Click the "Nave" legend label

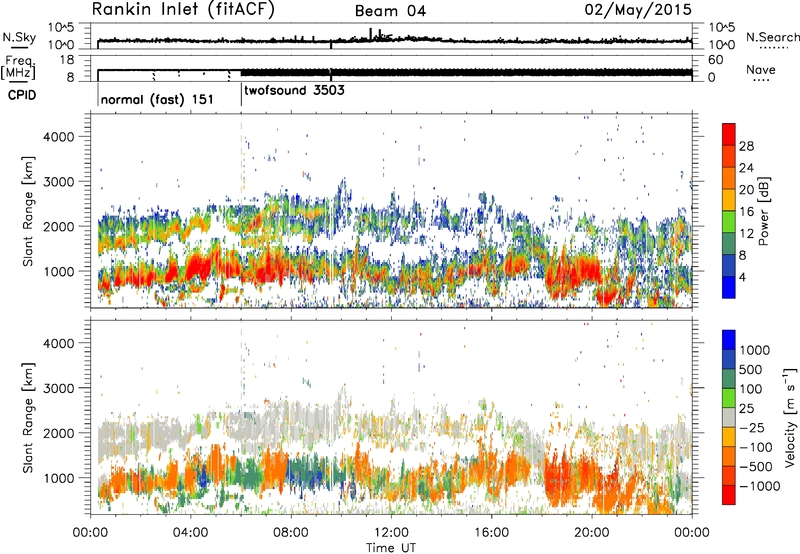tap(761, 70)
